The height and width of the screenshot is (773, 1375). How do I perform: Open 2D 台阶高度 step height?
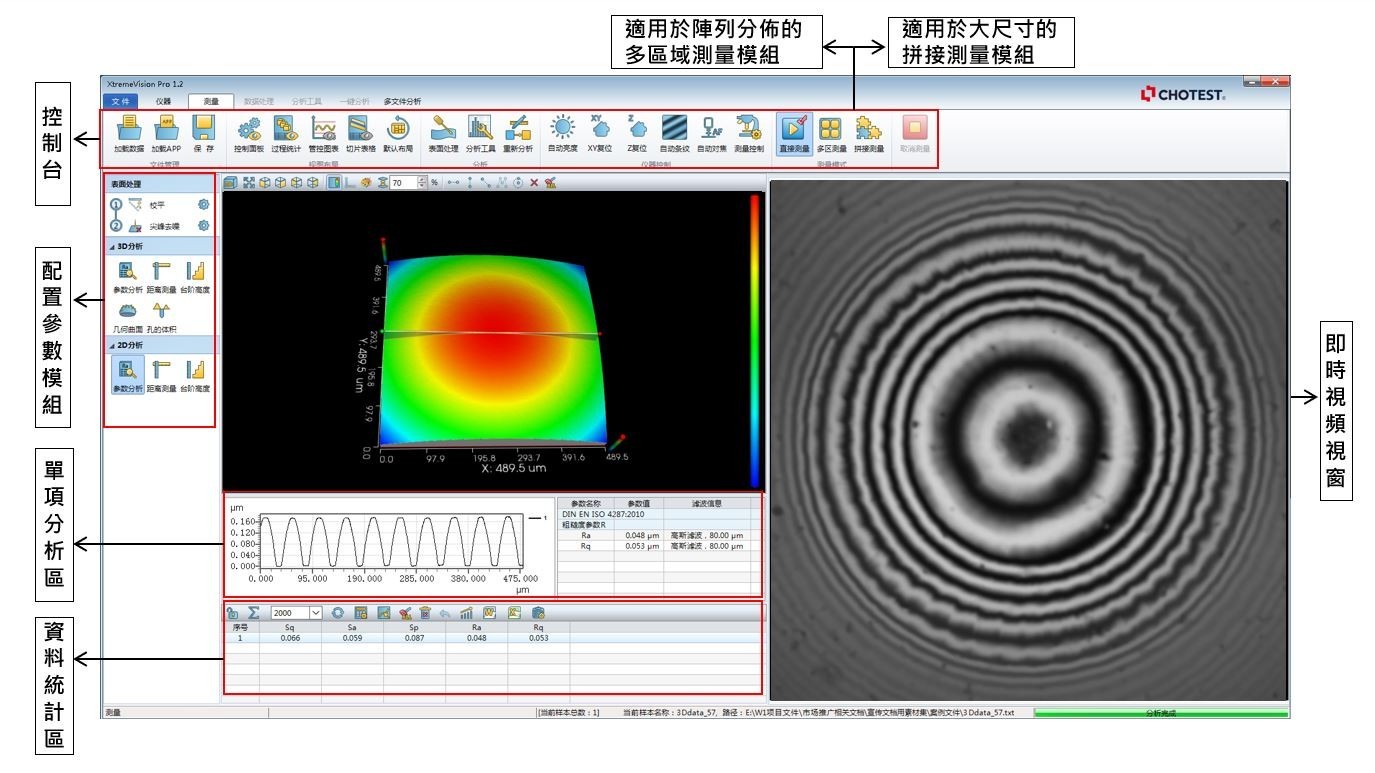click(x=195, y=374)
